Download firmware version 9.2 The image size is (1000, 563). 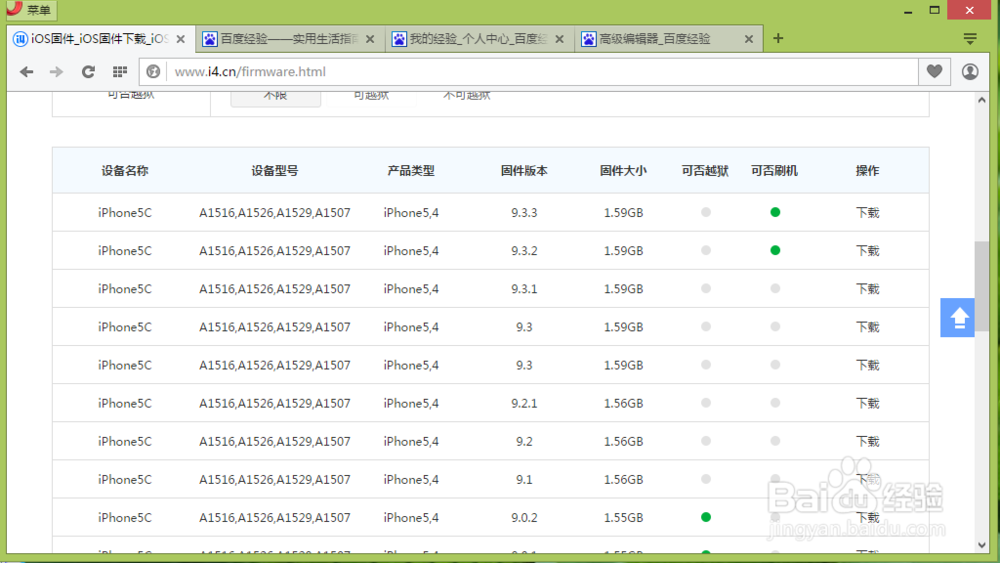pos(867,442)
